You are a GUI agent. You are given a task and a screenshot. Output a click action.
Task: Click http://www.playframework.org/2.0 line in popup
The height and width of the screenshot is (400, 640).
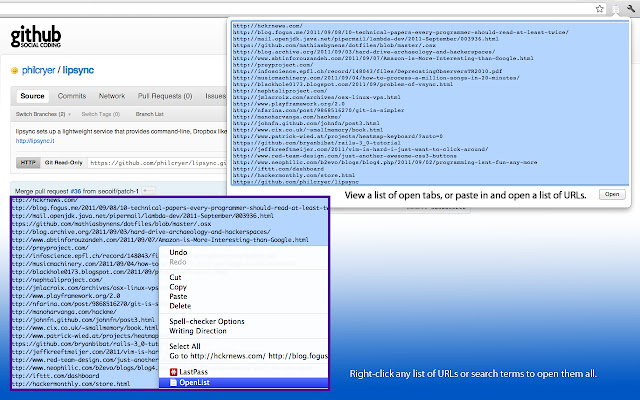(289, 104)
